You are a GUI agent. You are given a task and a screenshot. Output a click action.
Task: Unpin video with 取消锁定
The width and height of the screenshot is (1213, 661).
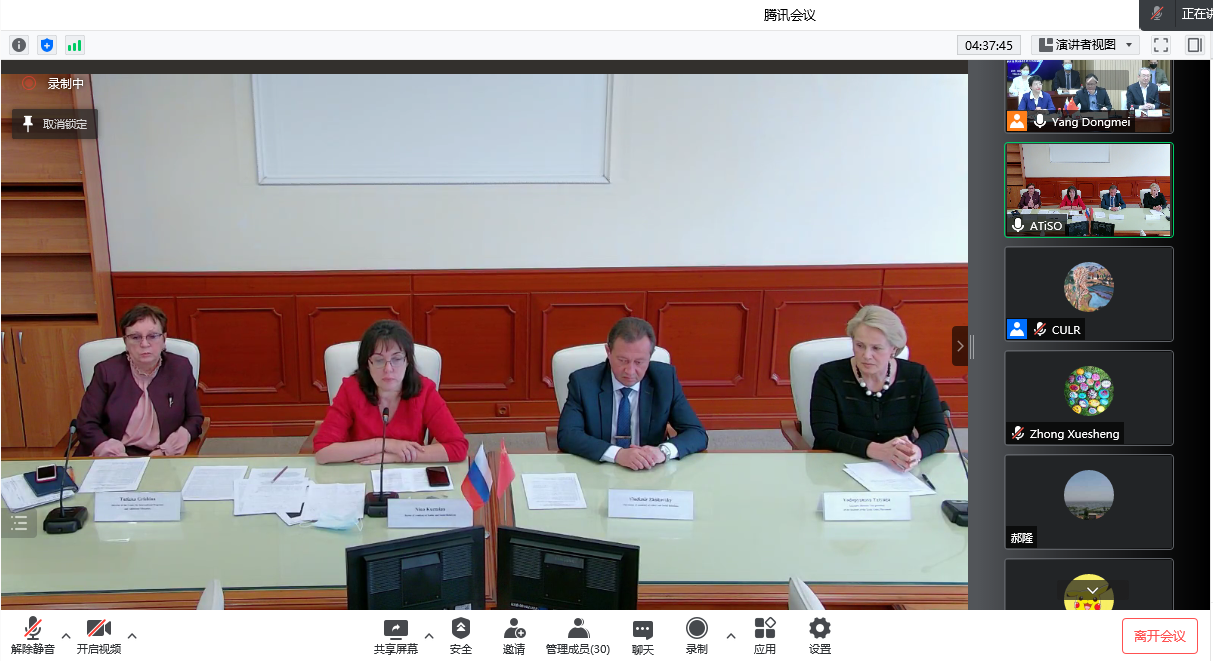(x=55, y=124)
